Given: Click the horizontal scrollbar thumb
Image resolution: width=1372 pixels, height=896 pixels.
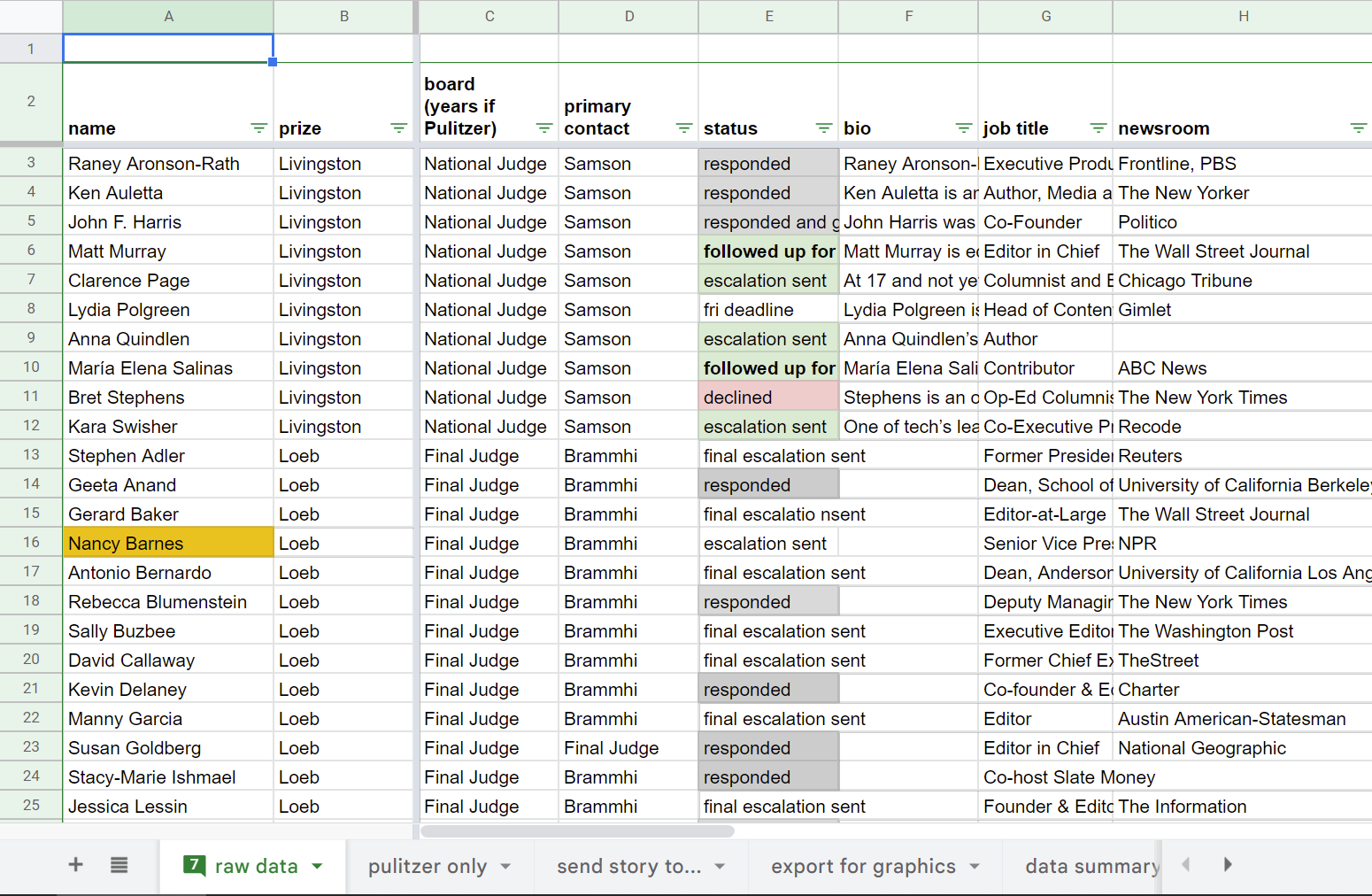Looking at the screenshot, I should (x=577, y=831).
